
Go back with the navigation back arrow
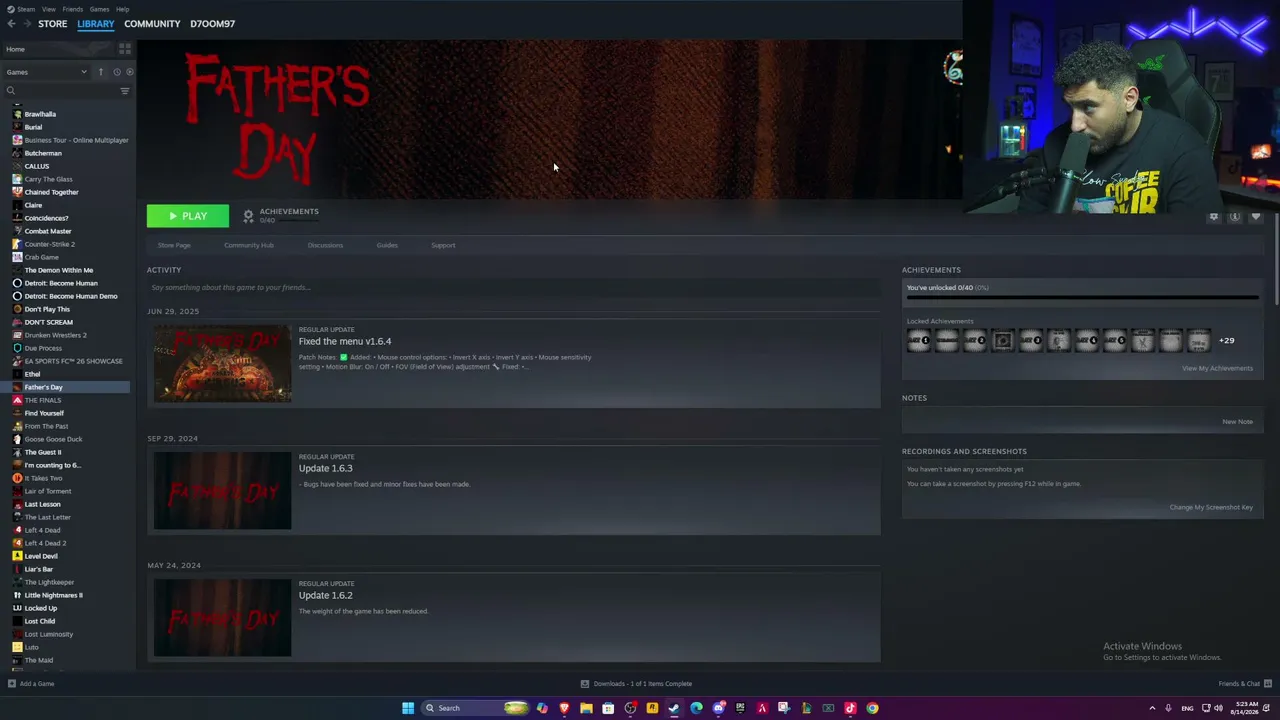point(11,24)
